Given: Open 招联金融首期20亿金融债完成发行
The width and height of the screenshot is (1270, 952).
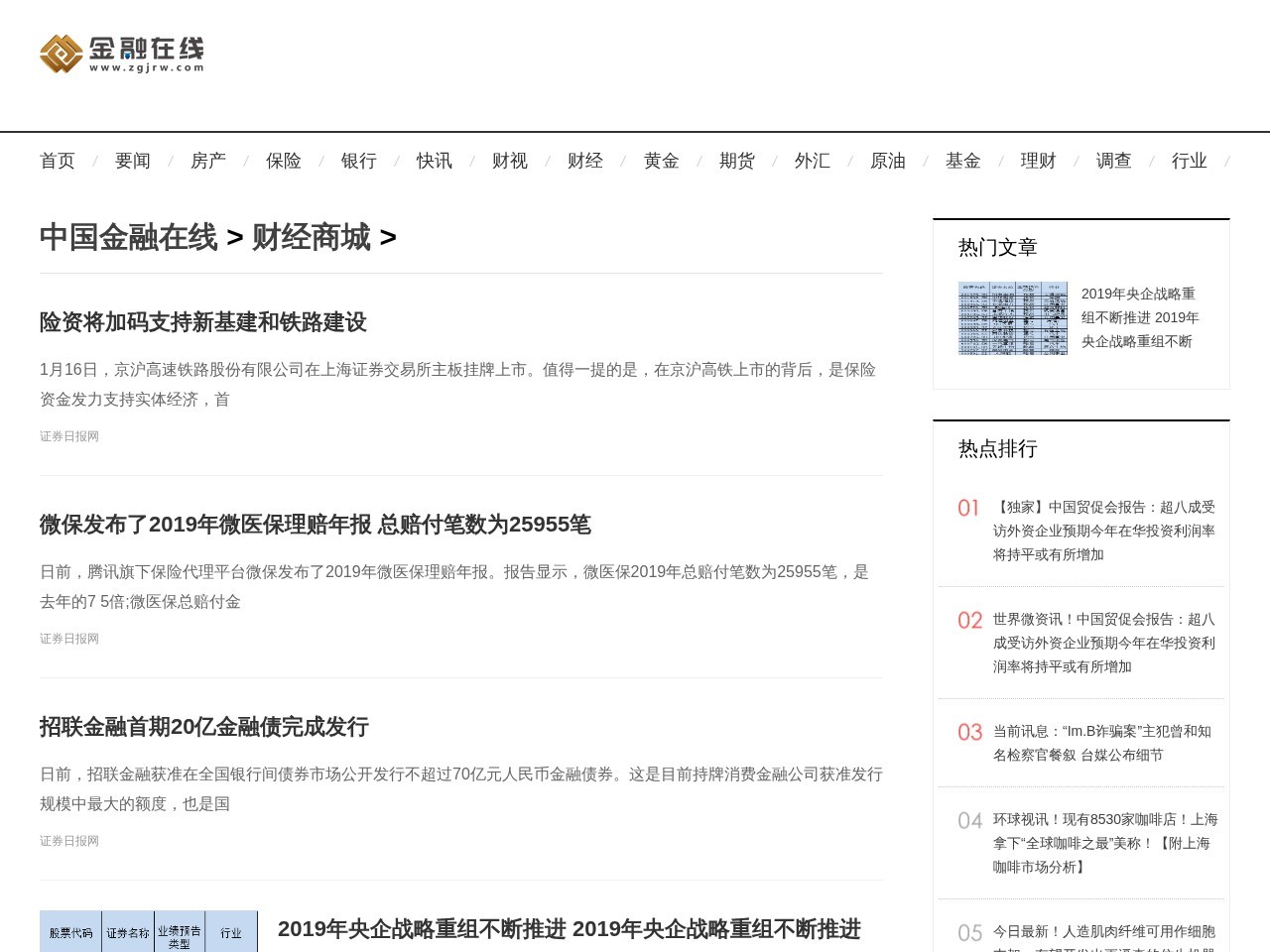Looking at the screenshot, I should tap(202, 728).
